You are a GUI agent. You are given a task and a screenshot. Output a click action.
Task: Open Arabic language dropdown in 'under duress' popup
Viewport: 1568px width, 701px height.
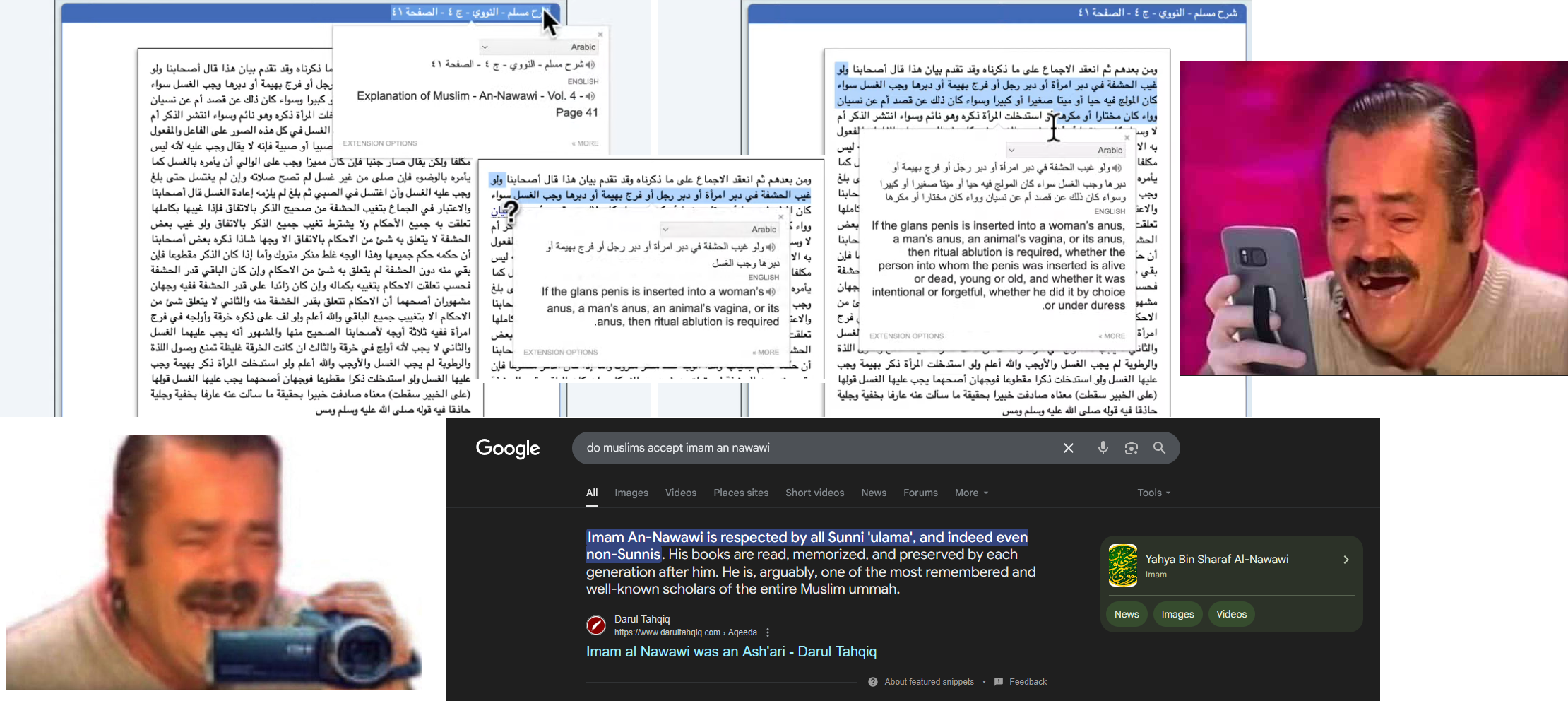(x=1067, y=151)
